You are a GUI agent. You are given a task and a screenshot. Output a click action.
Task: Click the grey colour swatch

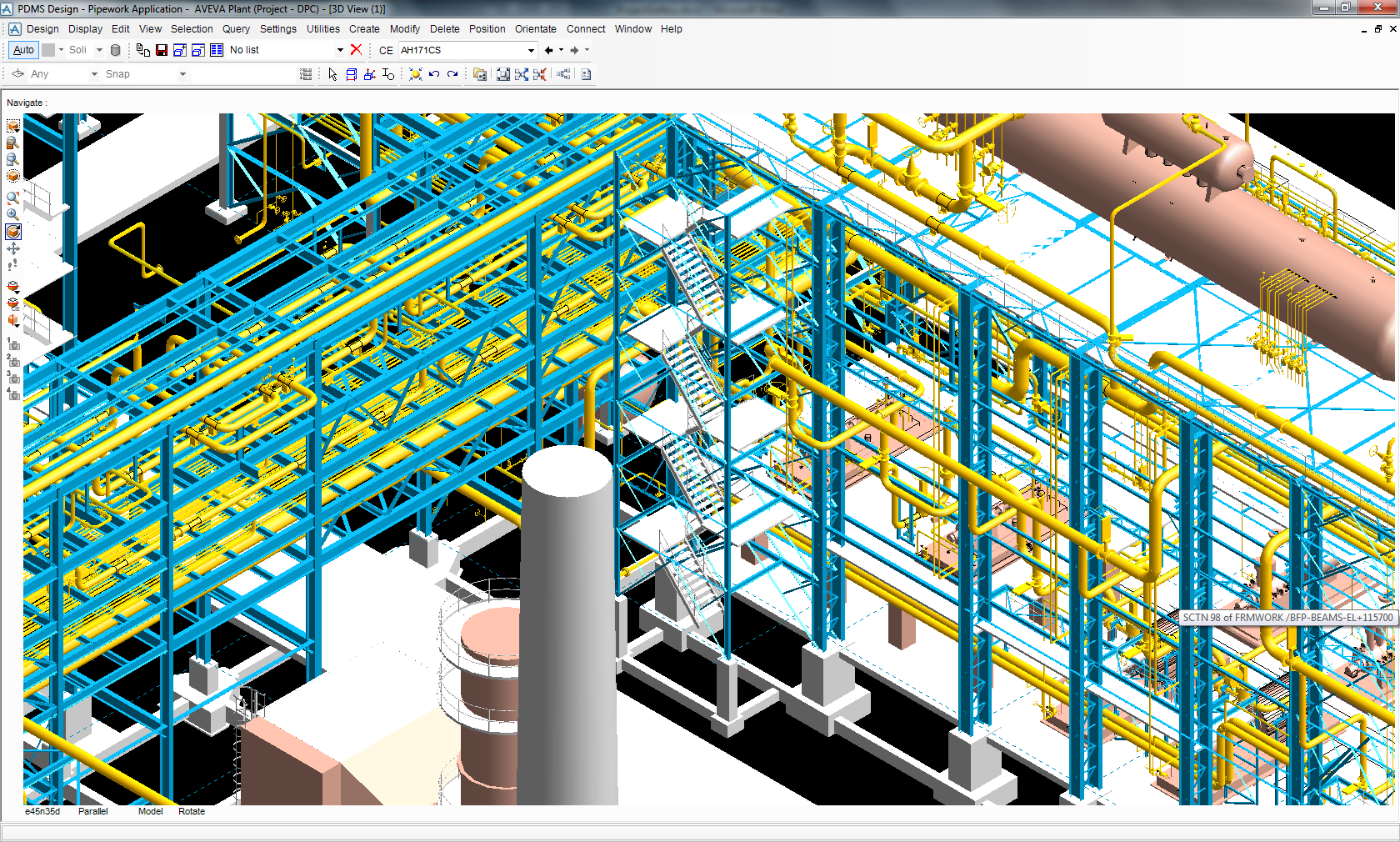pyautogui.click(x=48, y=50)
